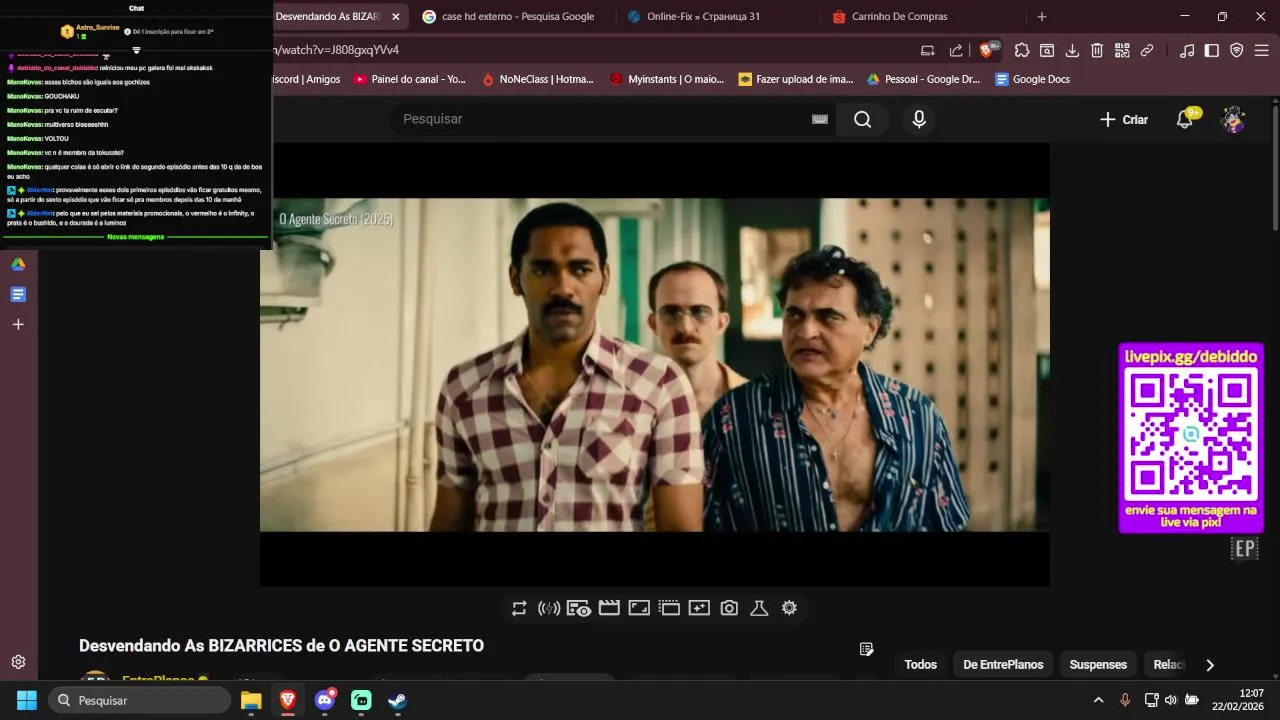Open the browser downloads arrow icon
1280x720 pixels.
click(1072, 50)
